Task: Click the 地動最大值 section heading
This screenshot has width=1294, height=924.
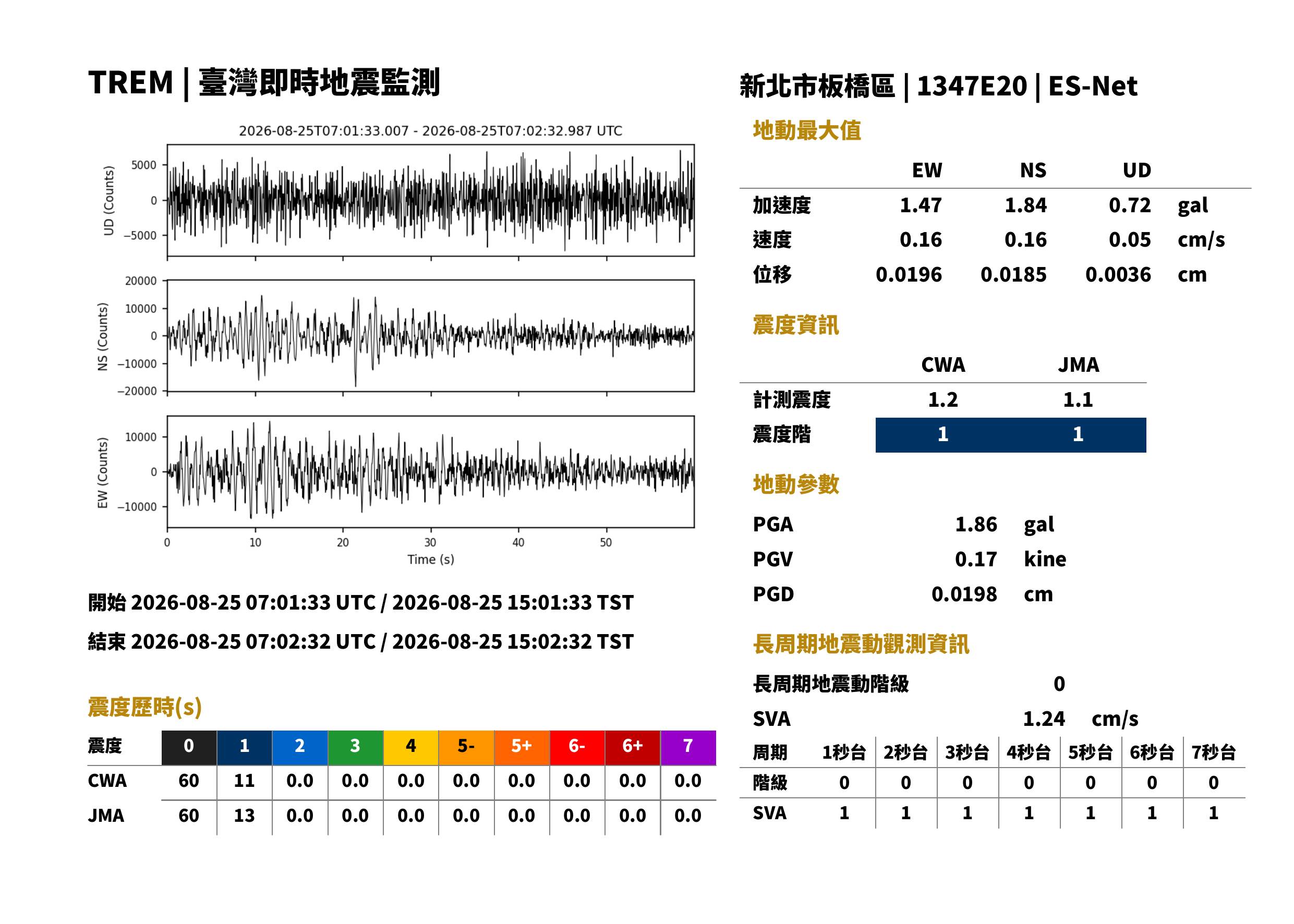Action: [807, 130]
